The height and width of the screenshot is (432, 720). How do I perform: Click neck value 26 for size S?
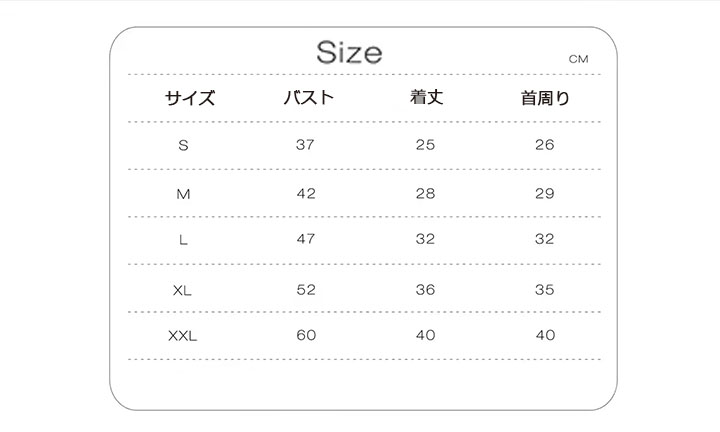(545, 145)
